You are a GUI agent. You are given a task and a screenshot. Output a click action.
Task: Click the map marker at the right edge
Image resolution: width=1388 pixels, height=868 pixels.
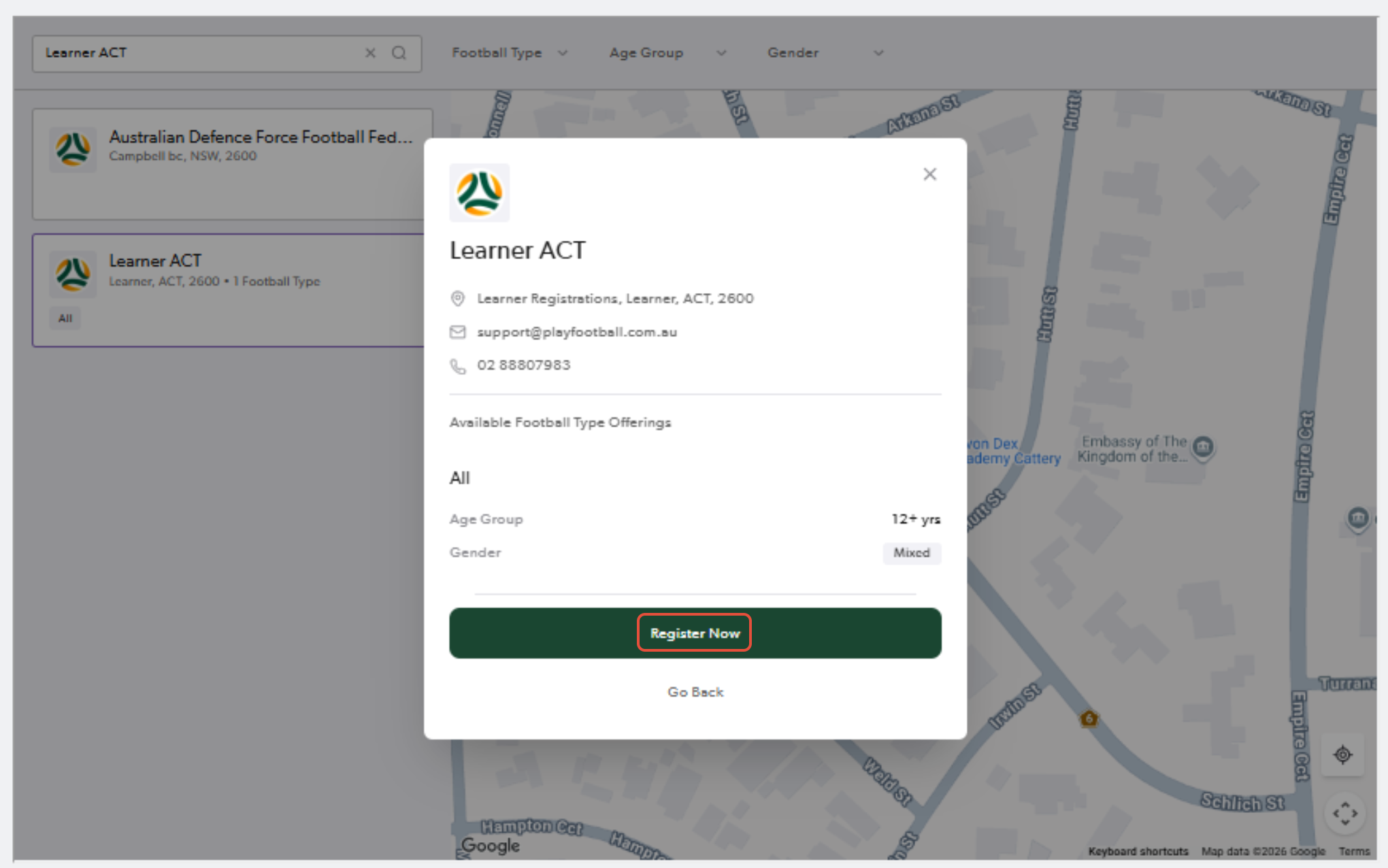(1358, 518)
